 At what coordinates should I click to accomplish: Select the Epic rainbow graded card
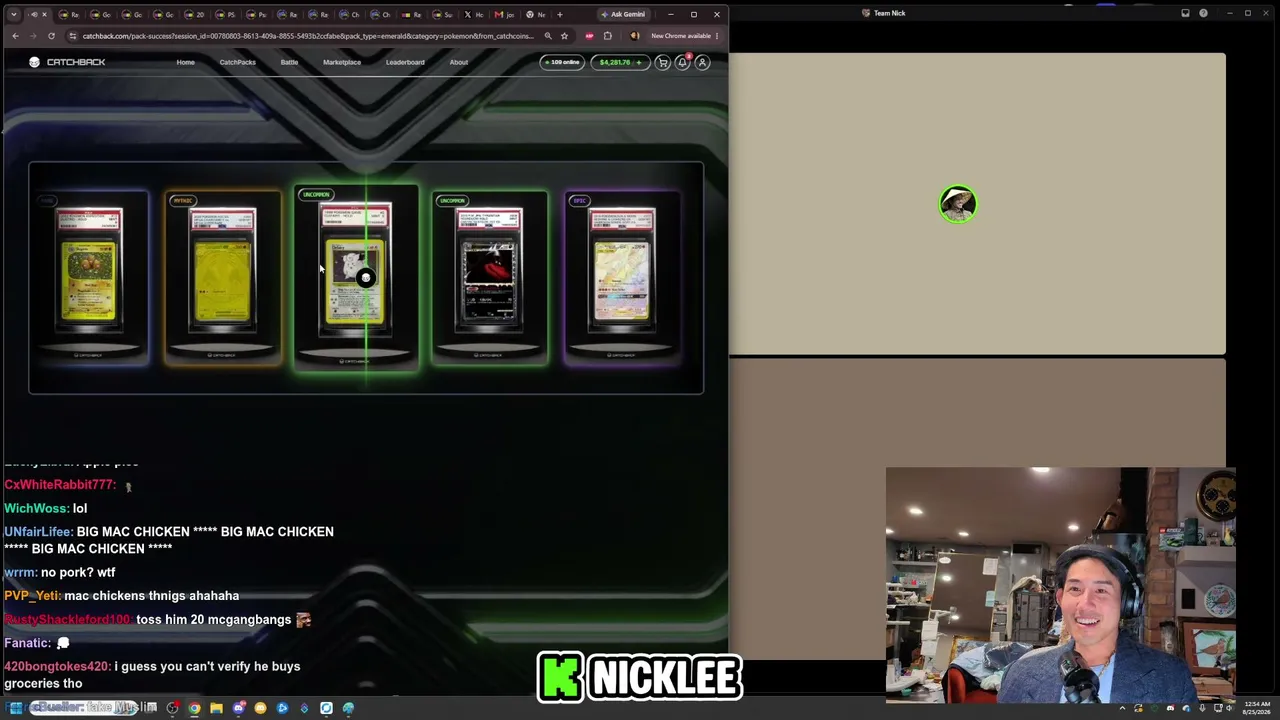622,278
